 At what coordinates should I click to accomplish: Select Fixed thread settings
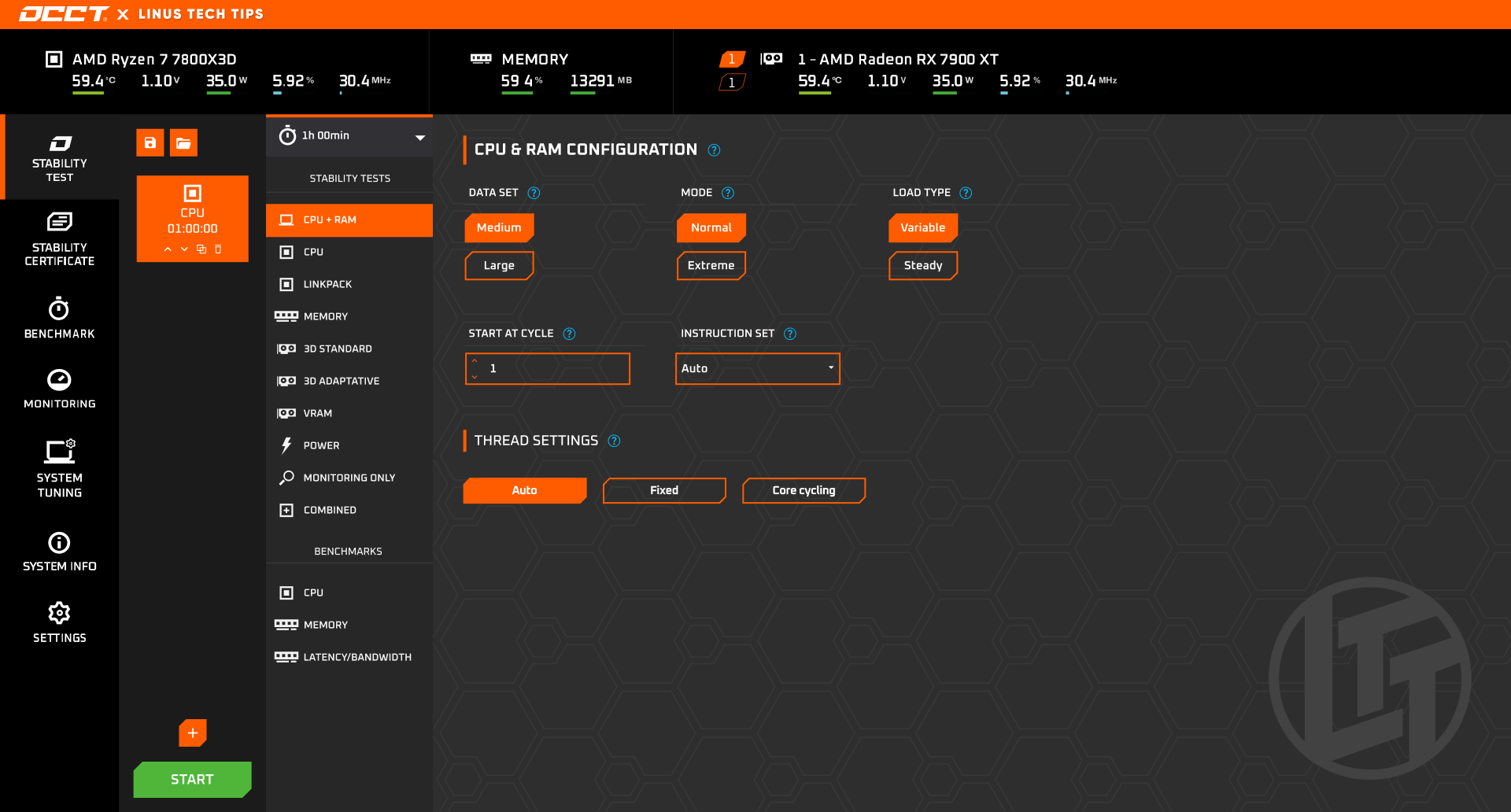click(x=664, y=490)
